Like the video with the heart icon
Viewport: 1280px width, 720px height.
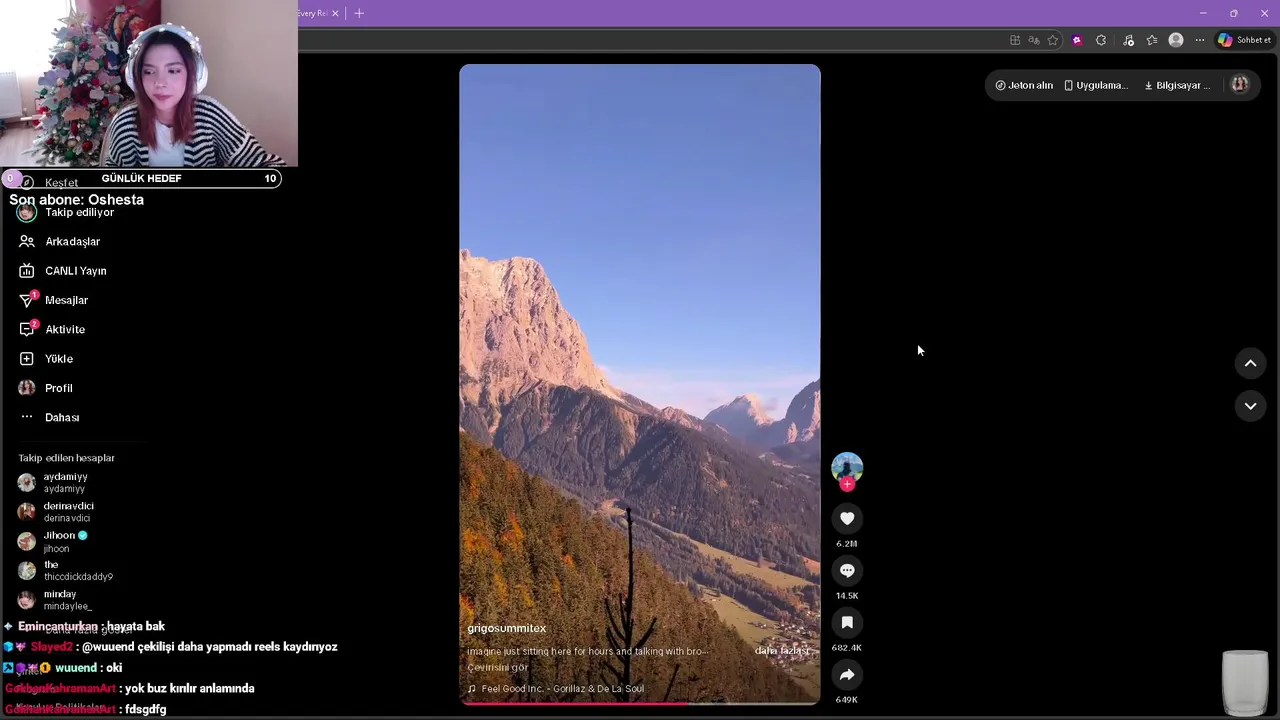(847, 518)
